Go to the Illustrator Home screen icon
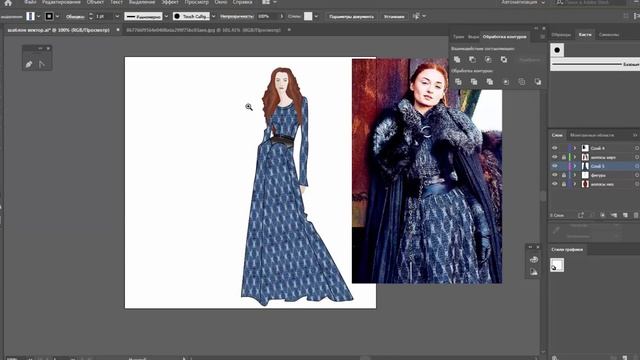640x360 pixels. [x=8, y=2]
